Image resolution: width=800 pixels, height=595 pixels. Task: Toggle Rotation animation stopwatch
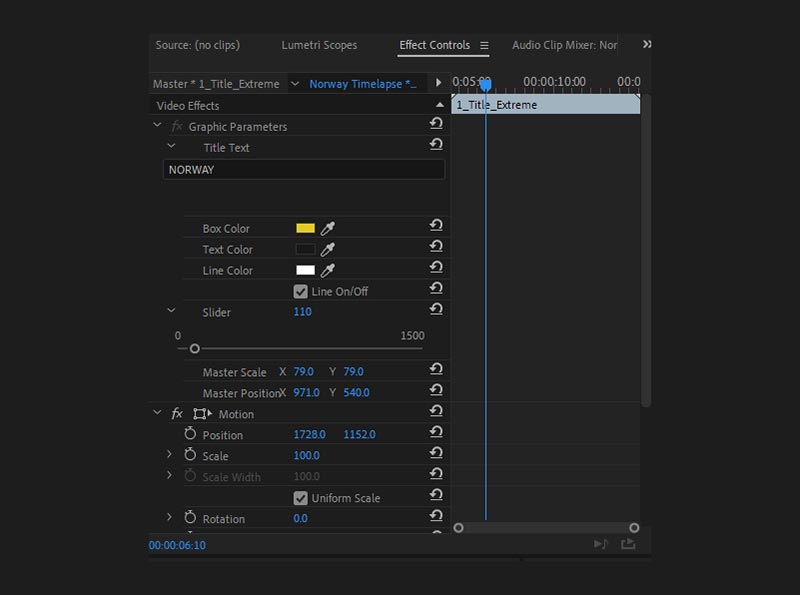190,517
